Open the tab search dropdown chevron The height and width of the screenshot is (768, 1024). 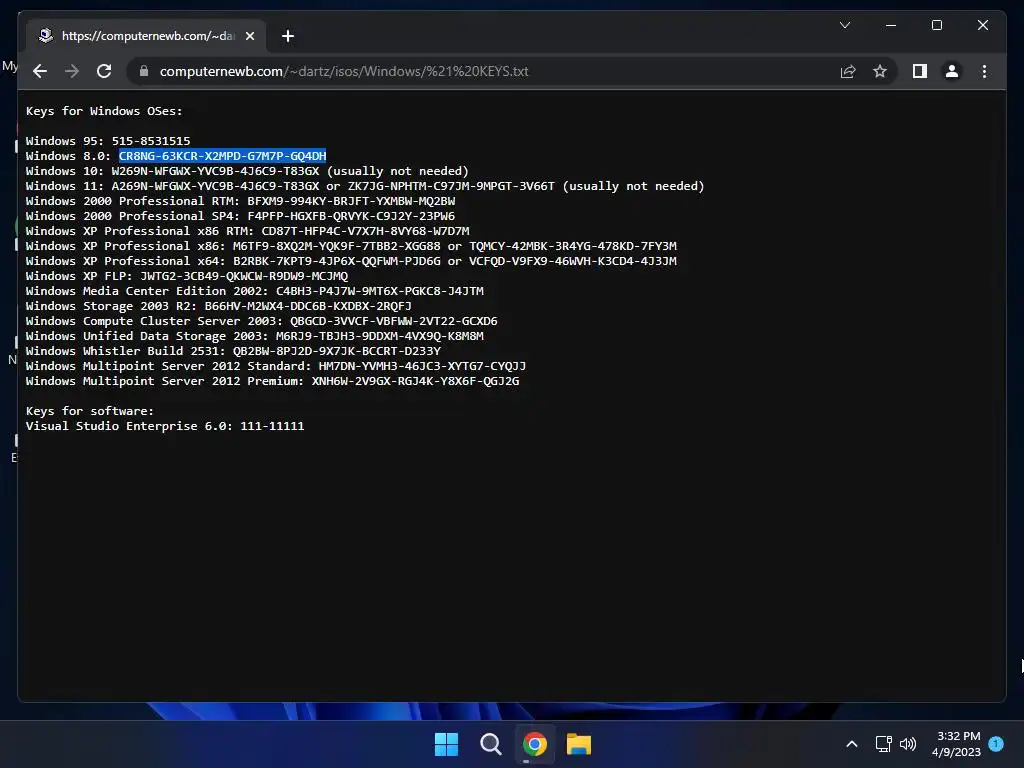click(x=844, y=25)
